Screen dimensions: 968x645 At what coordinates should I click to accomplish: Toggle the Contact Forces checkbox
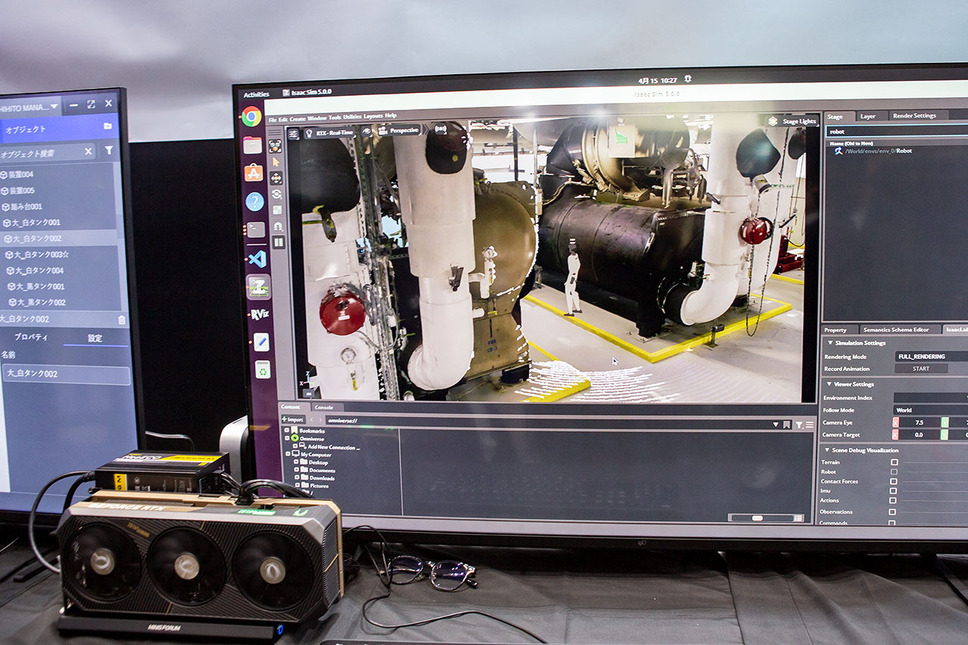pos(894,481)
